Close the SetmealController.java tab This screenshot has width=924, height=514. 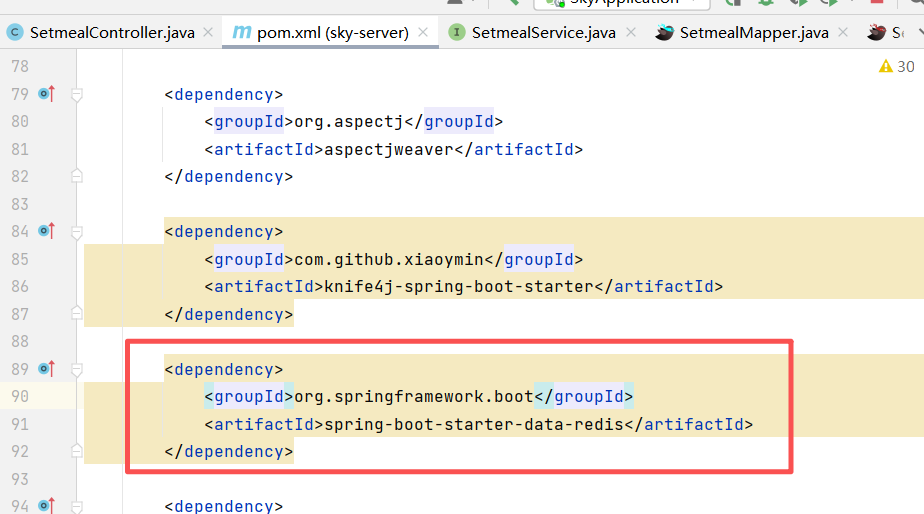[208, 32]
